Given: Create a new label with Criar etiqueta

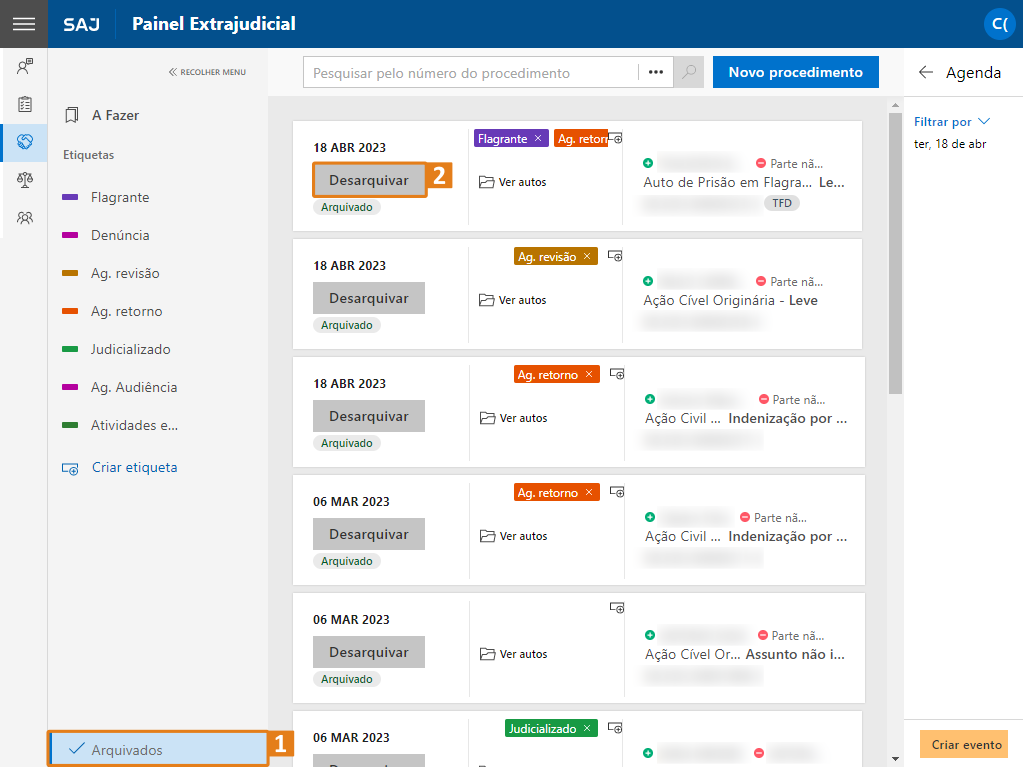Looking at the screenshot, I should pyautogui.click(x=120, y=468).
